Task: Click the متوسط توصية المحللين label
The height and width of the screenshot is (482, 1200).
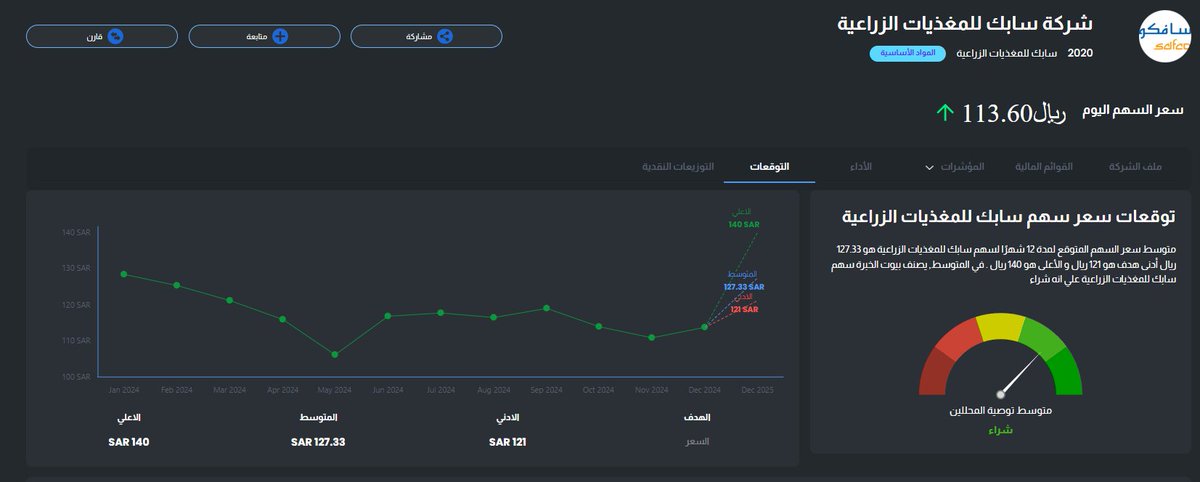Action: 1001,411
